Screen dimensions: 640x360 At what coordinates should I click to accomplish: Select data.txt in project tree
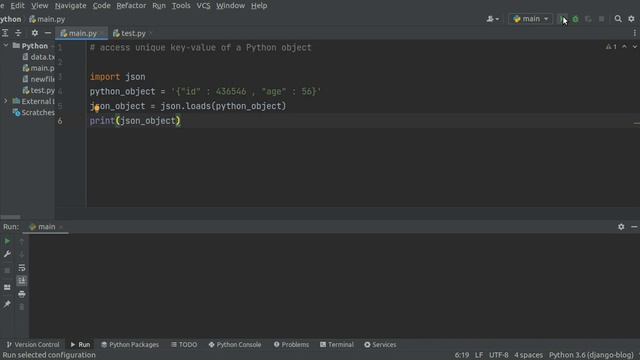click(x=39, y=57)
